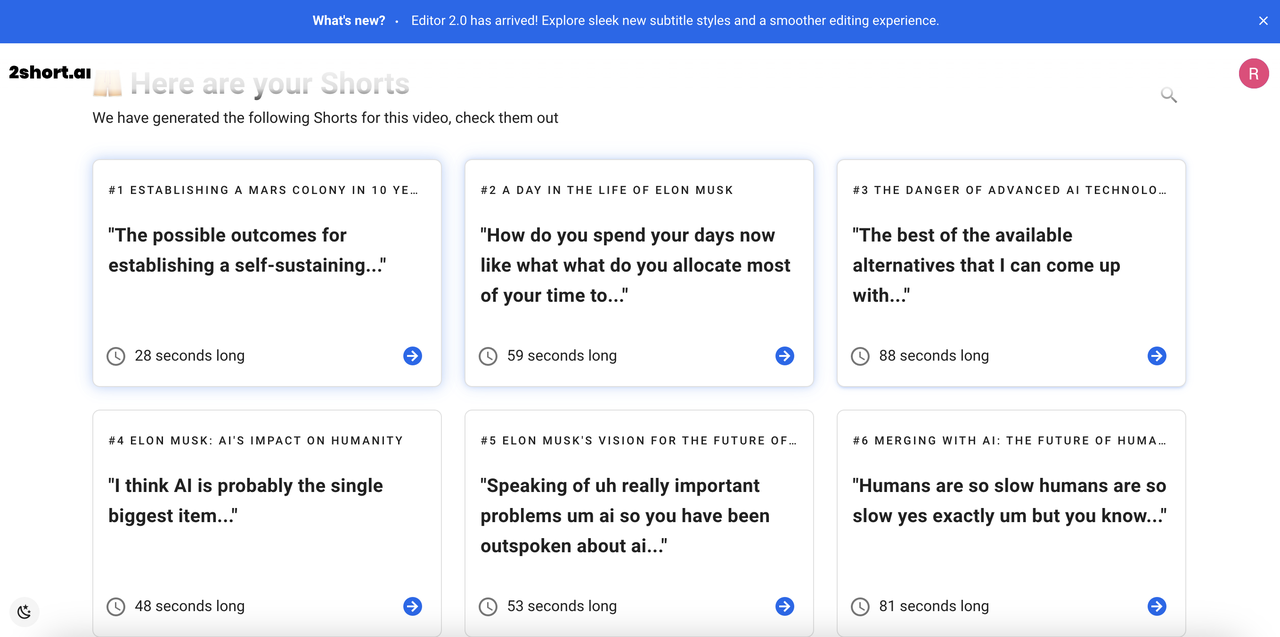Click arrow on Merging with AI card
The width and height of the screenshot is (1280, 637).
pyautogui.click(x=1157, y=606)
